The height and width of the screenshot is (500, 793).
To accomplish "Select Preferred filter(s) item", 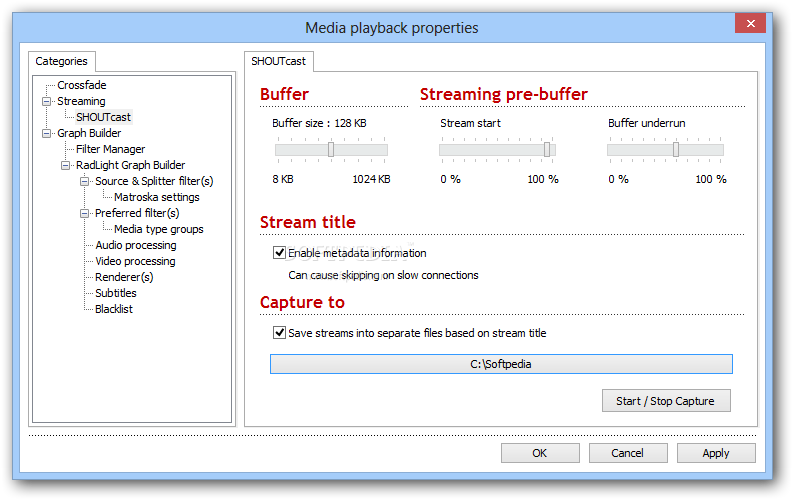I will click(137, 213).
